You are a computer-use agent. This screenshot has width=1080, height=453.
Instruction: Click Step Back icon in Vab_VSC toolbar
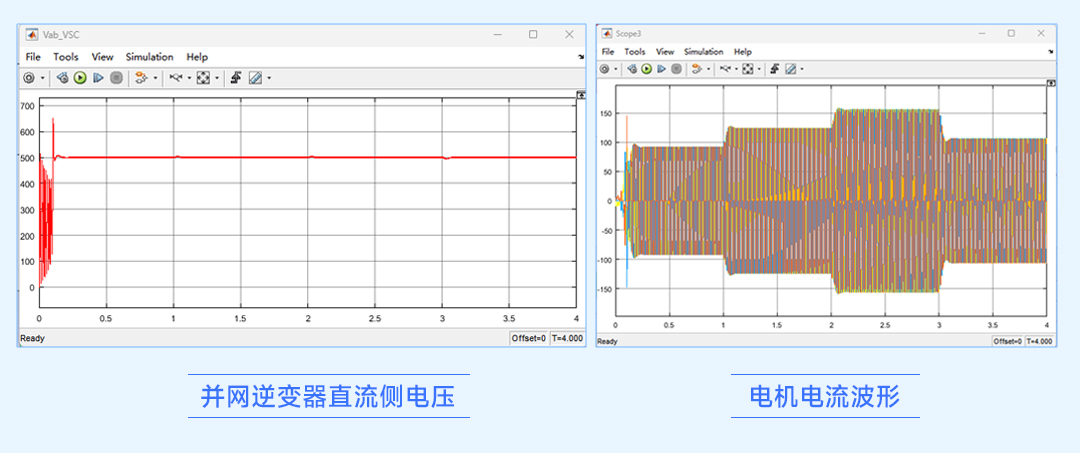click(x=62, y=78)
